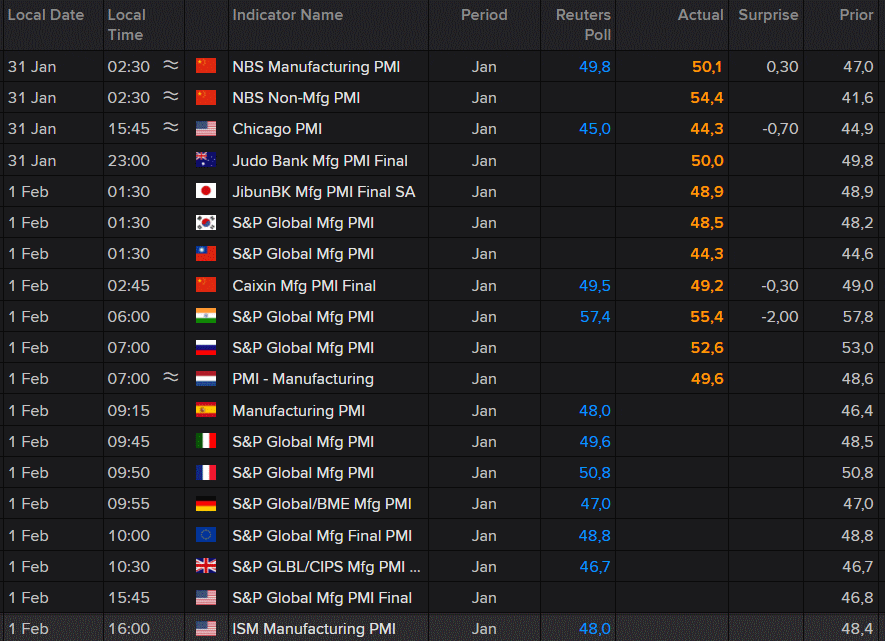Click the South Korea flag icon
Image resolution: width=885 pixels, height=641 pixels.
coord(205,222)
